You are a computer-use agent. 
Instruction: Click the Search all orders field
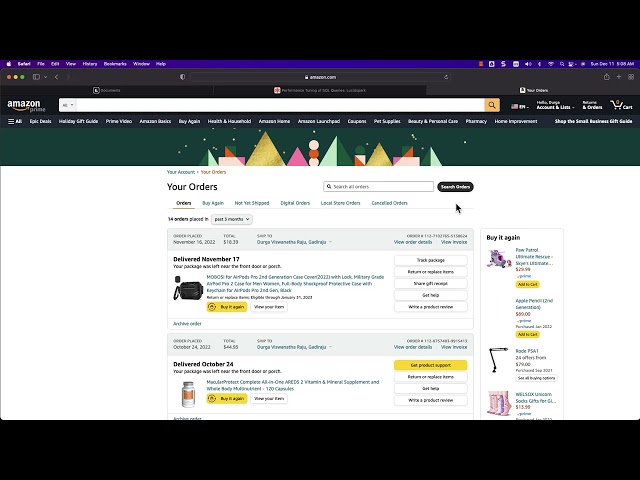378,187
